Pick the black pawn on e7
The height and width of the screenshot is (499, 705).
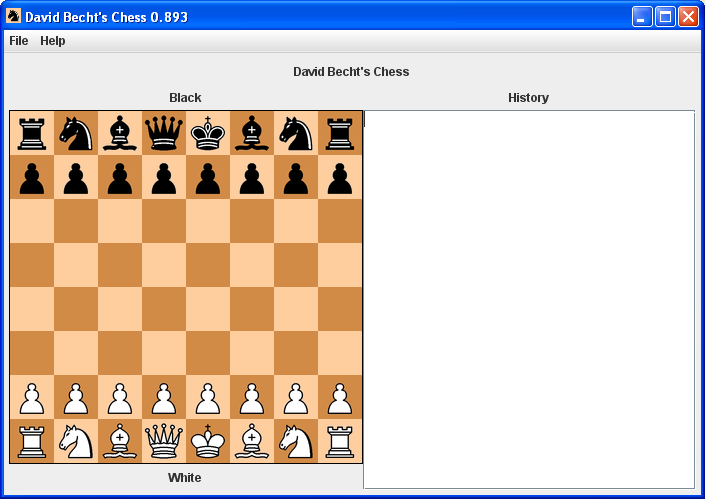[x=208, y=178]
